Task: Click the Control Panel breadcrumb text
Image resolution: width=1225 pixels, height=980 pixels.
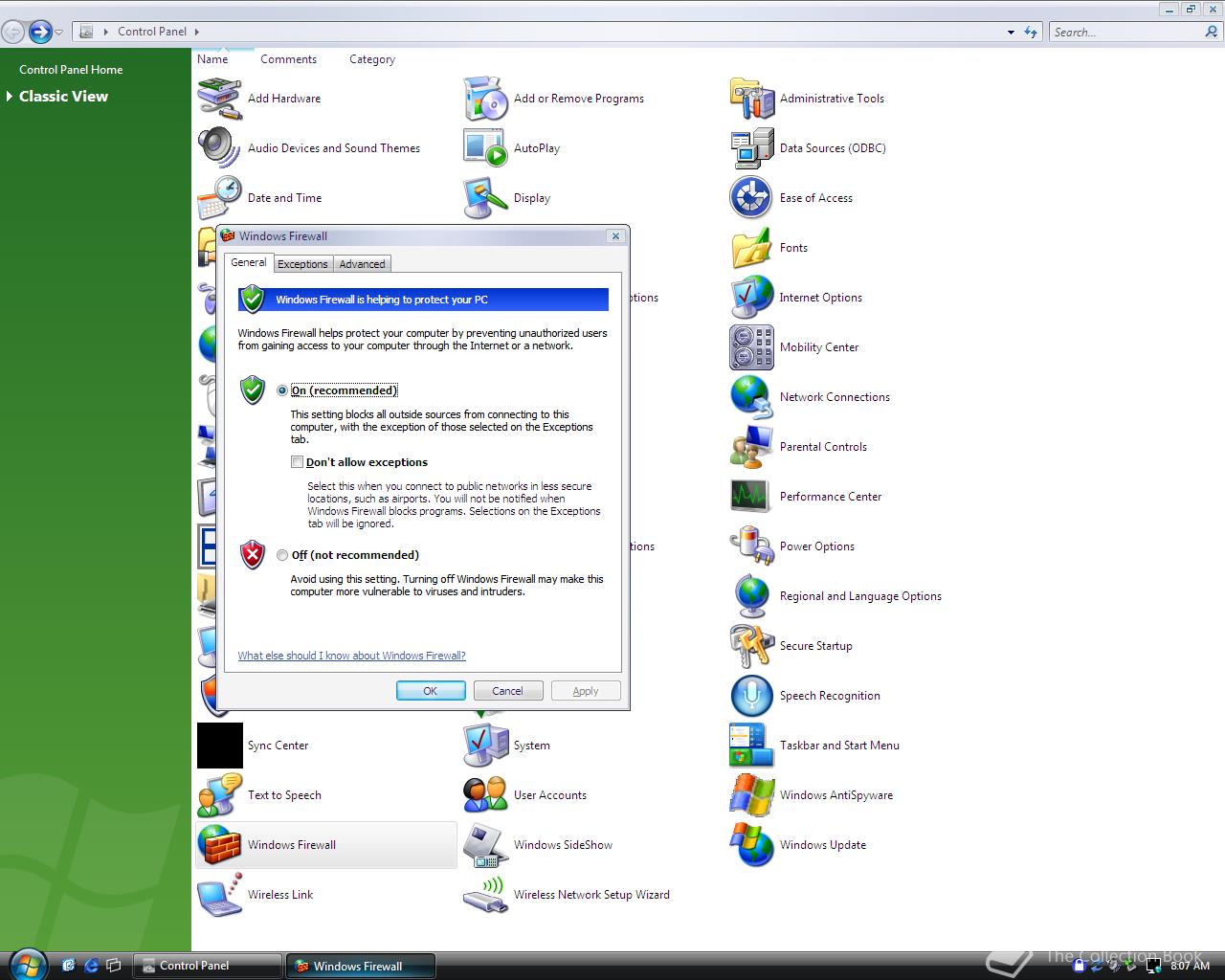Action: pos(152,32)
